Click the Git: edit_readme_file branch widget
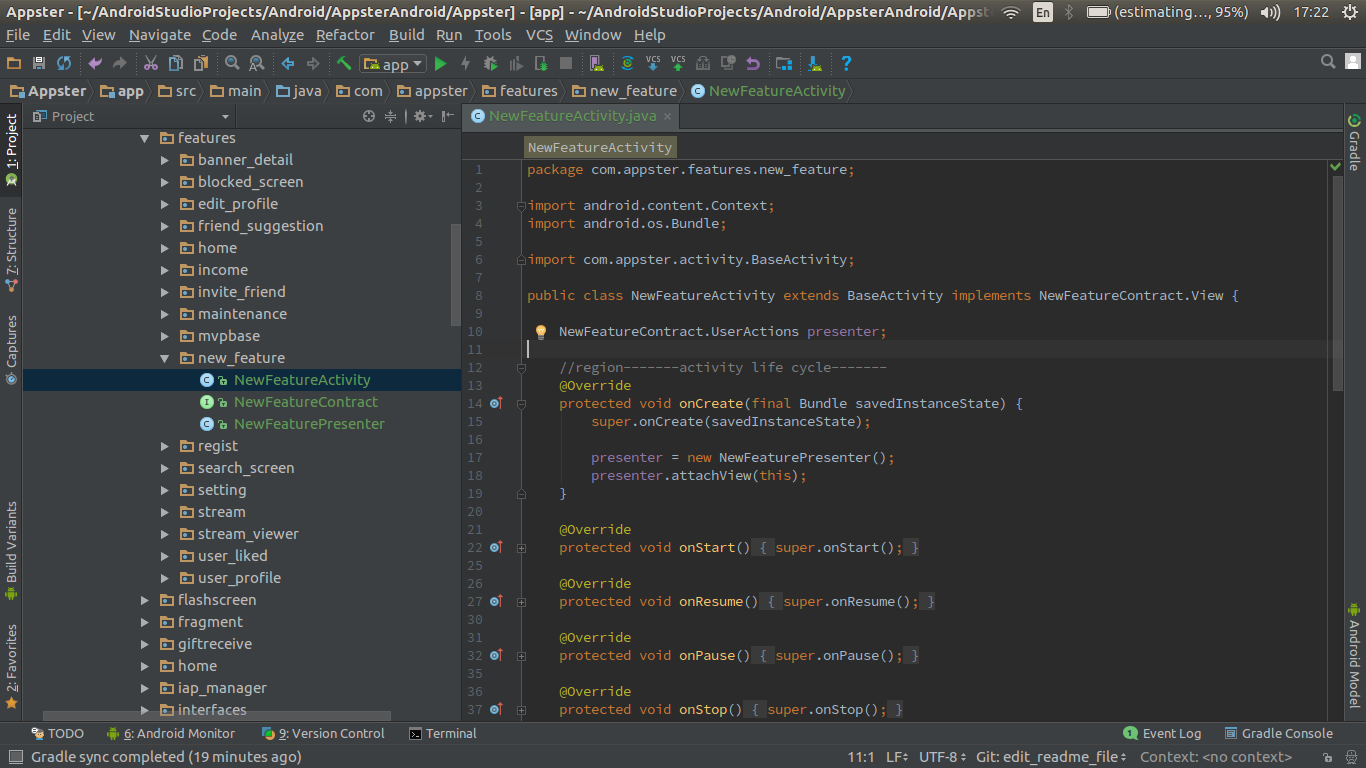This screenshot has width=1366, height=768. tap(1051, 757)
